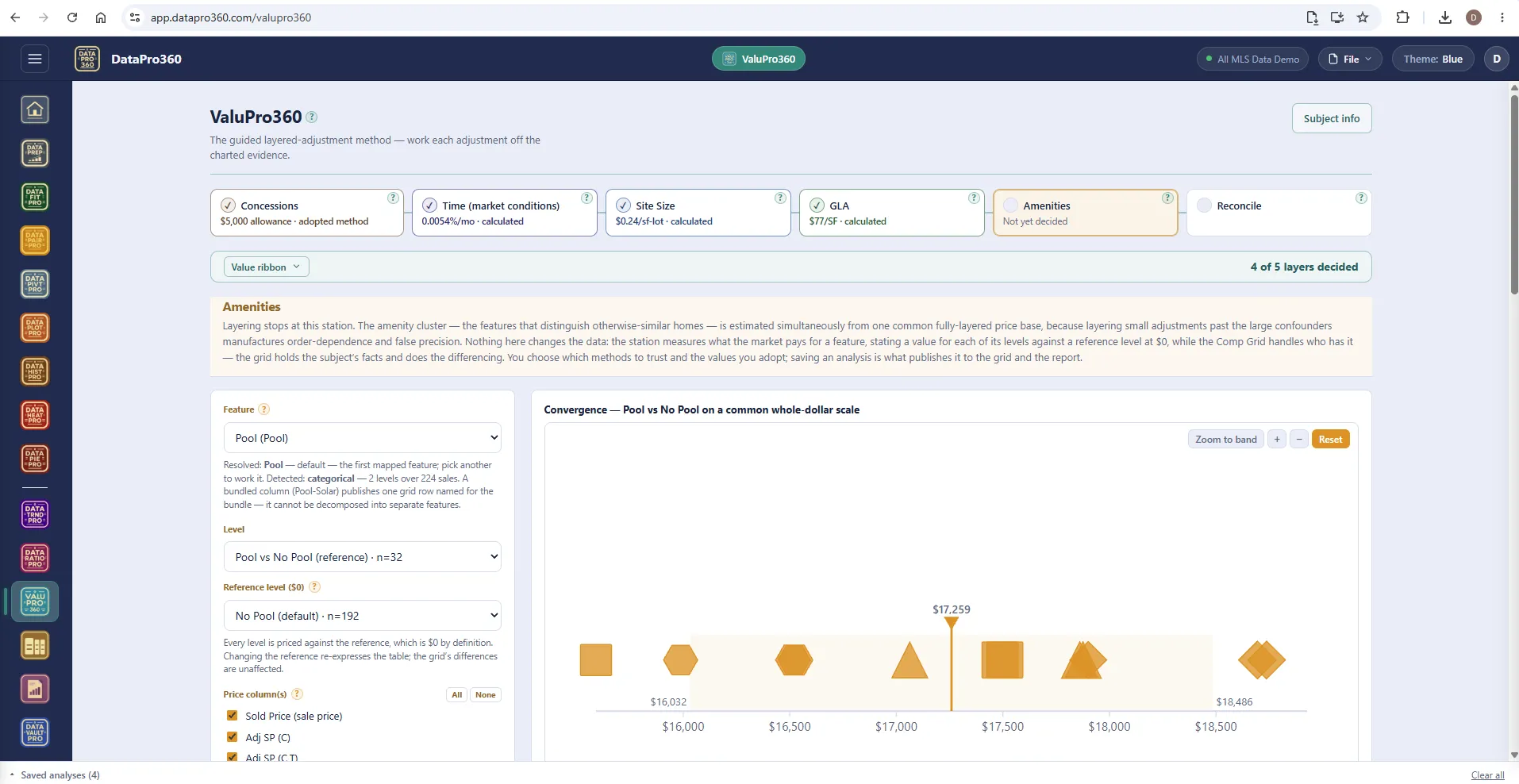Expand the Value ribbon dropdown
Screen dimensions: 1519x784
click(266, 267)
